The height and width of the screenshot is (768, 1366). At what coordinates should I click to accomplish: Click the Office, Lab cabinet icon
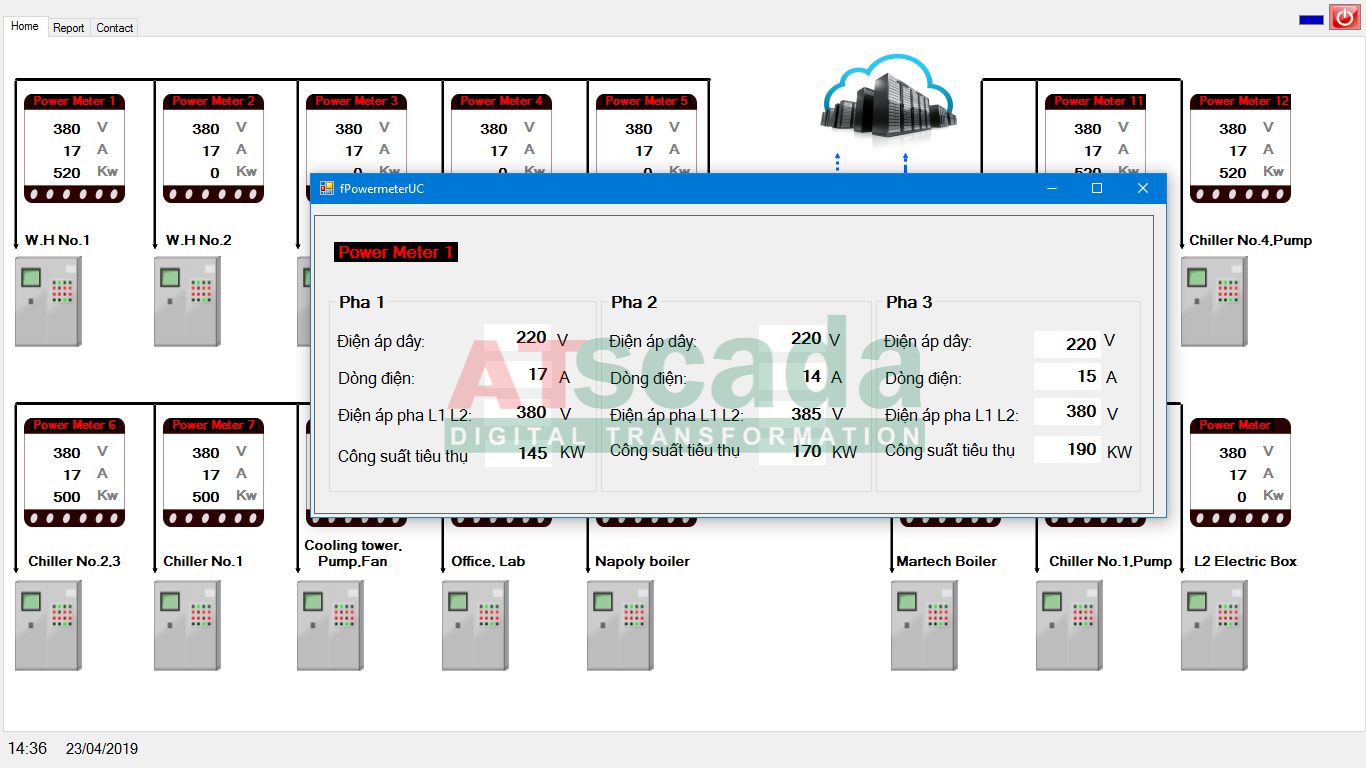475,626
